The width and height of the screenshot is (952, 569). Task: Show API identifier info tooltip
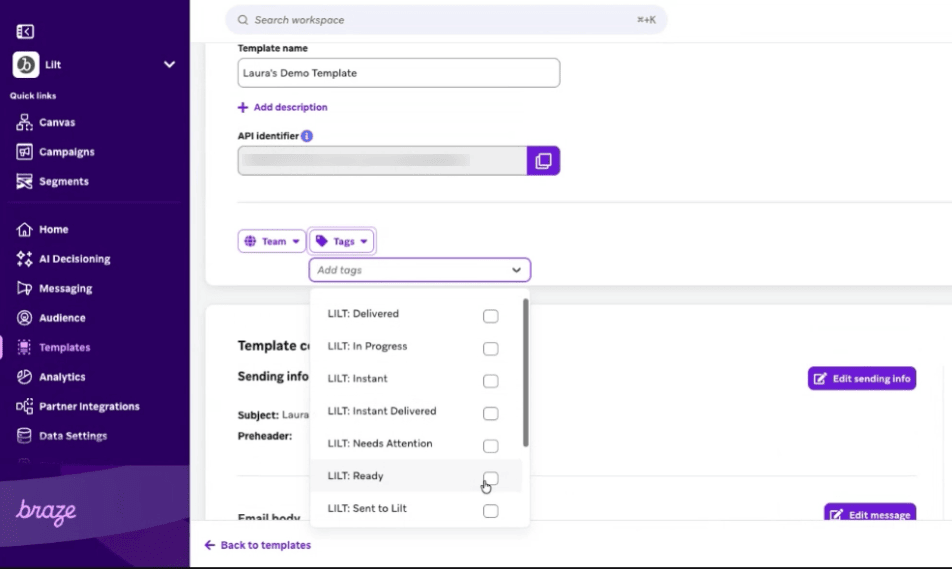307,136
